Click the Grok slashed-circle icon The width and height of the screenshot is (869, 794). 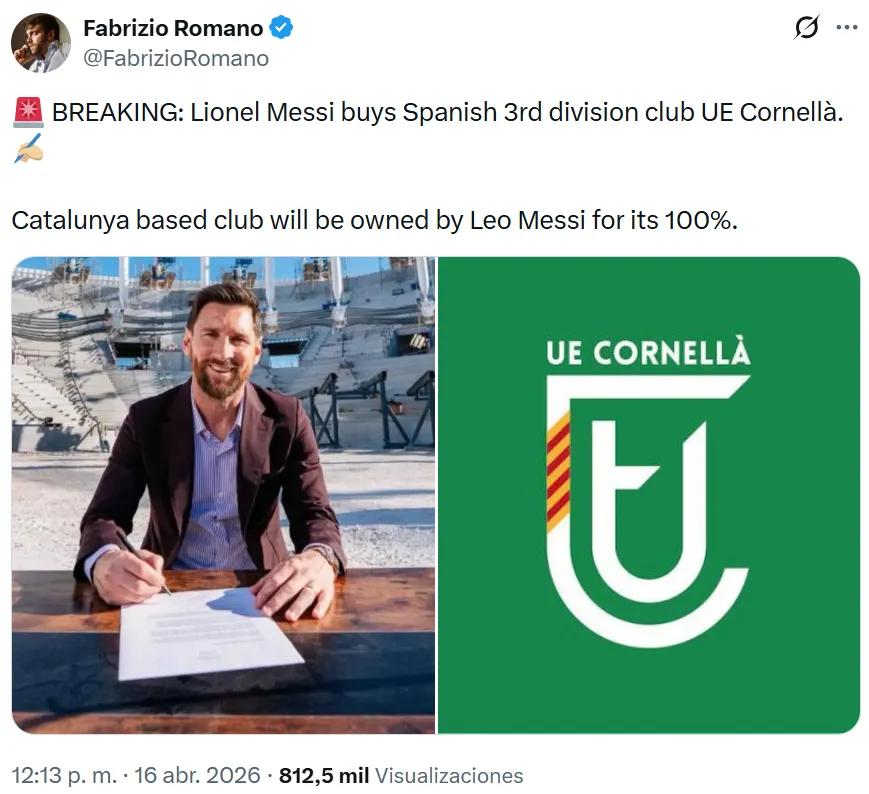(806, 29)
